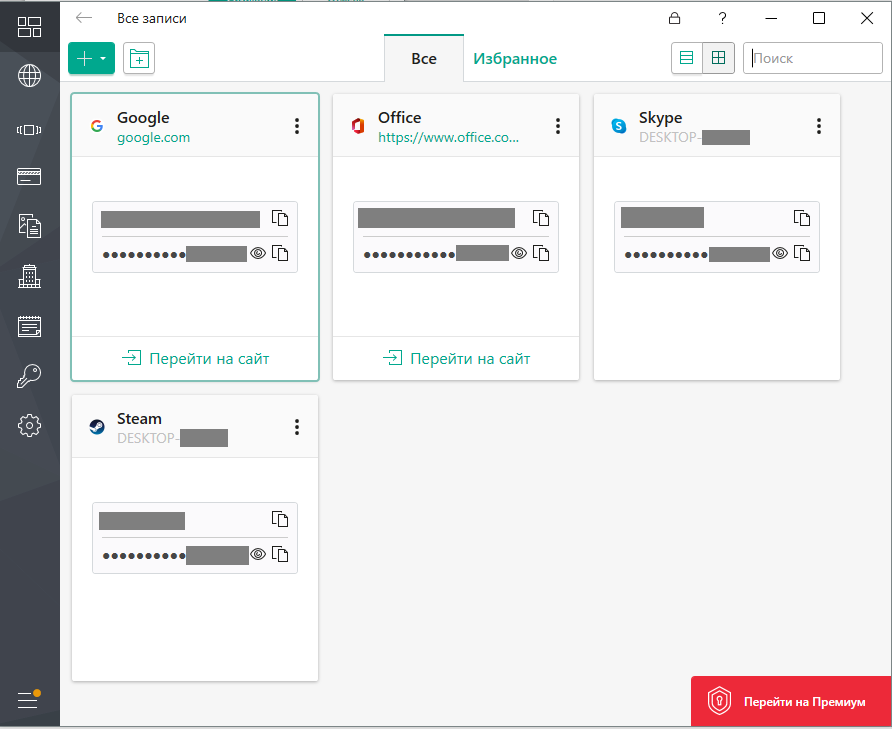Select the Skype card title

coord(660,118)
